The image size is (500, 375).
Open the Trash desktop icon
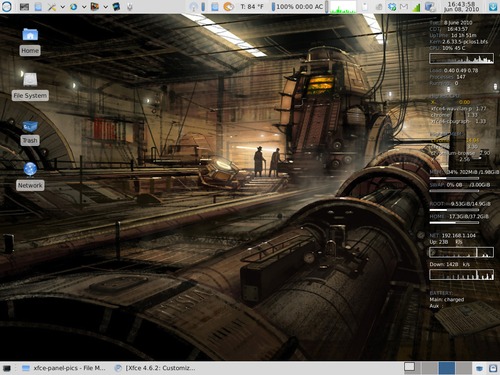click(30, 133)
